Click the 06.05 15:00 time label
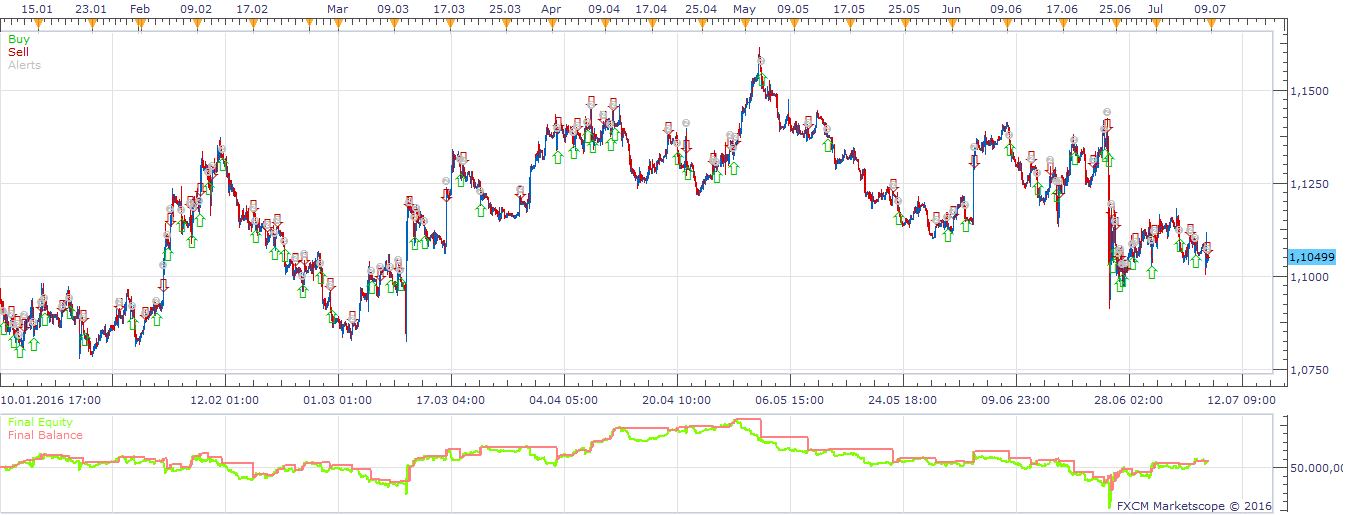The width and height of the screenshot is (1345, 515). (x=789, y=400)
